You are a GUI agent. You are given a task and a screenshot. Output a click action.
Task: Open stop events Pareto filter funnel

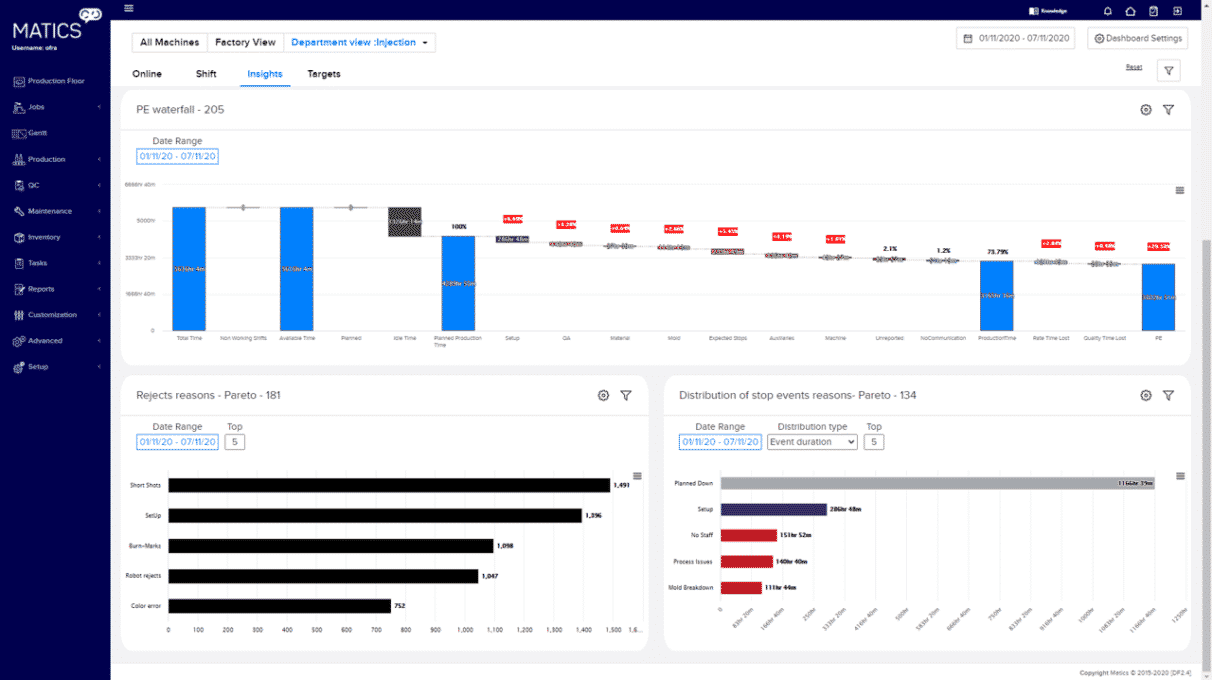pos(1168,395)
